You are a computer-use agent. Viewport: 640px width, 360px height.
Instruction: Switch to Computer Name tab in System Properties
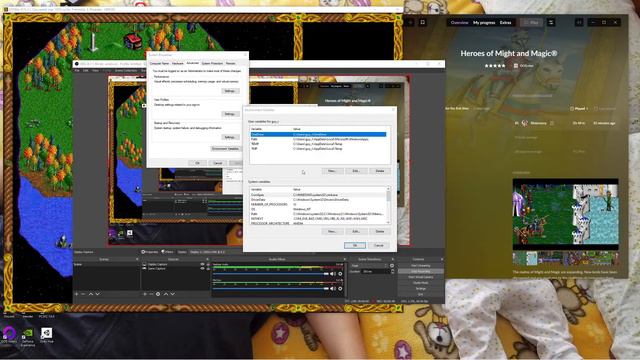(159, 63)
